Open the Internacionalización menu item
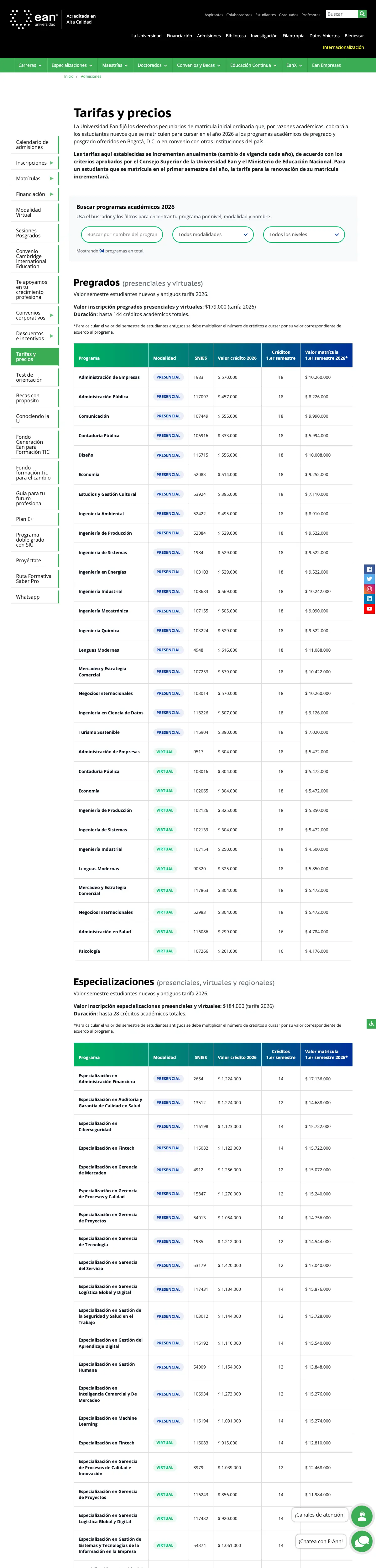 point(343,47)
